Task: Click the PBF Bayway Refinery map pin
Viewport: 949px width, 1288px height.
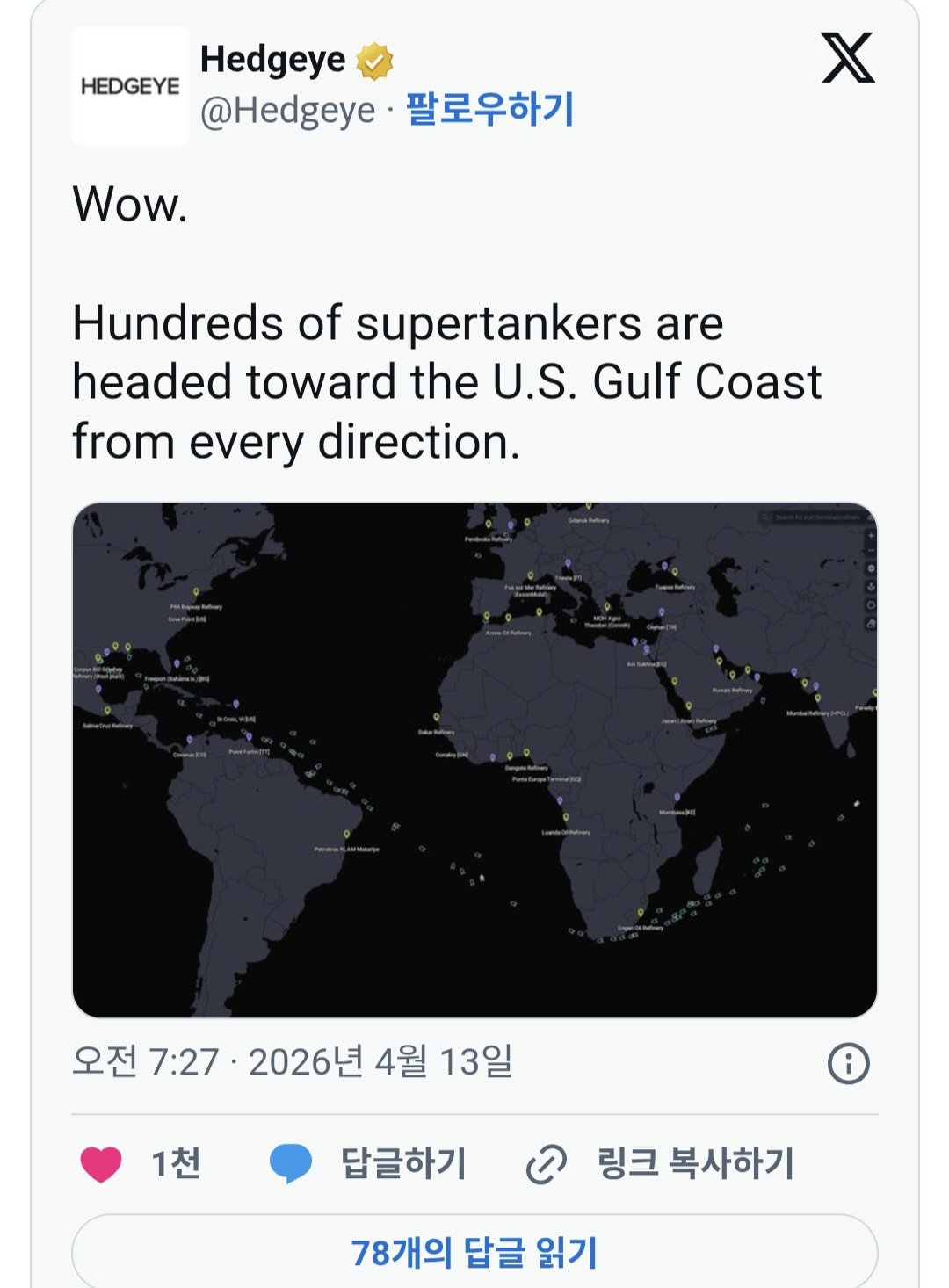Action: [196, 593]
